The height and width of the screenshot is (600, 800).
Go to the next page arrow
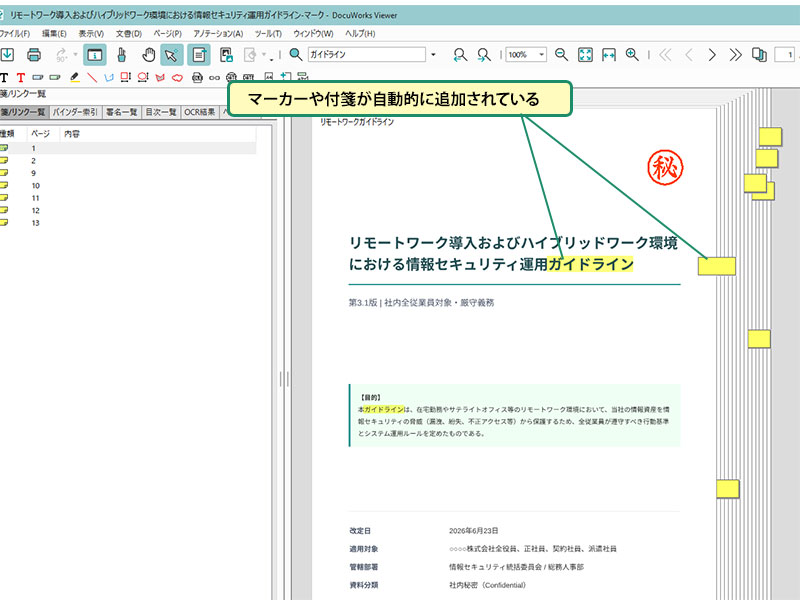coord(712,55)
